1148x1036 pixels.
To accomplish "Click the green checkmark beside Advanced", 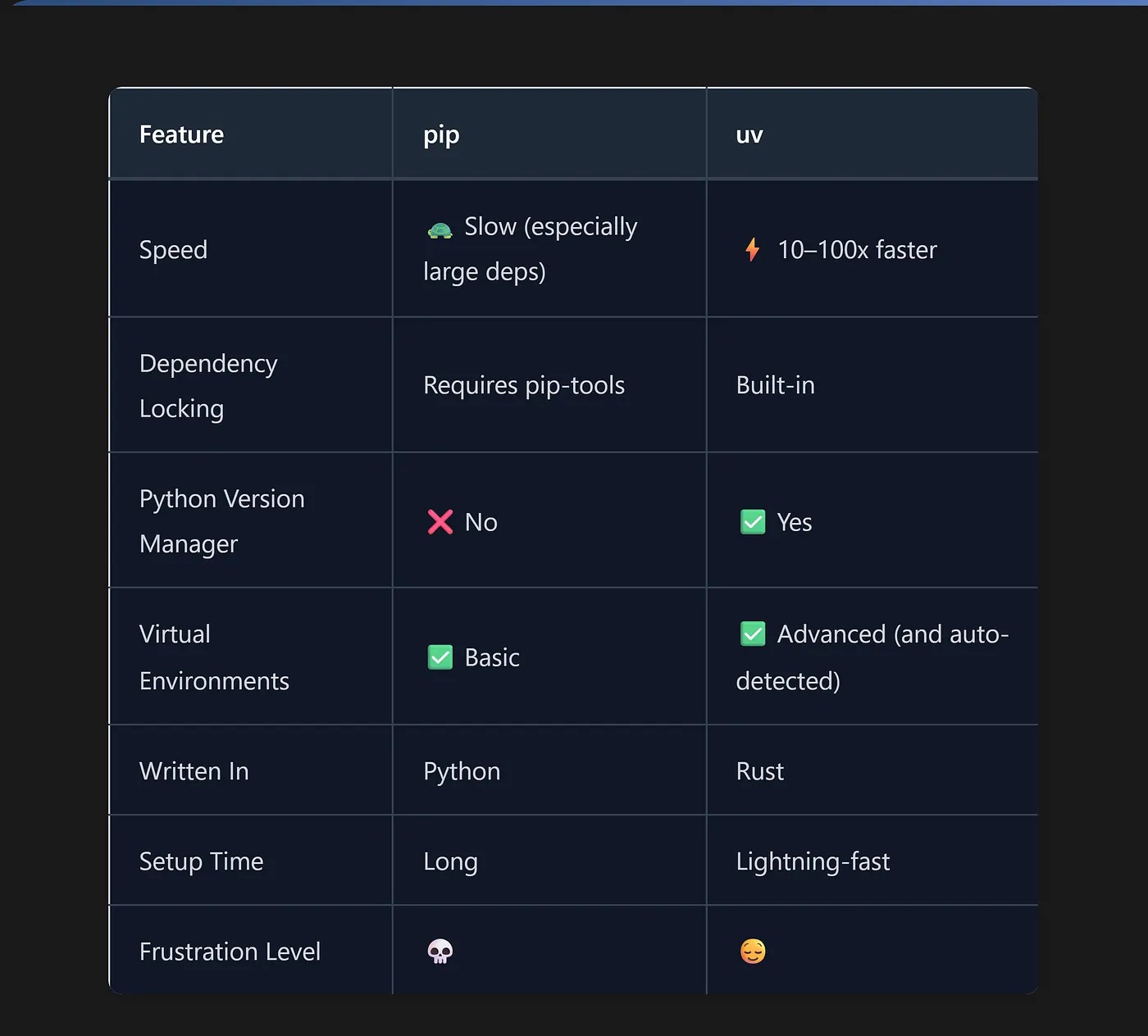I will point(752,634).
